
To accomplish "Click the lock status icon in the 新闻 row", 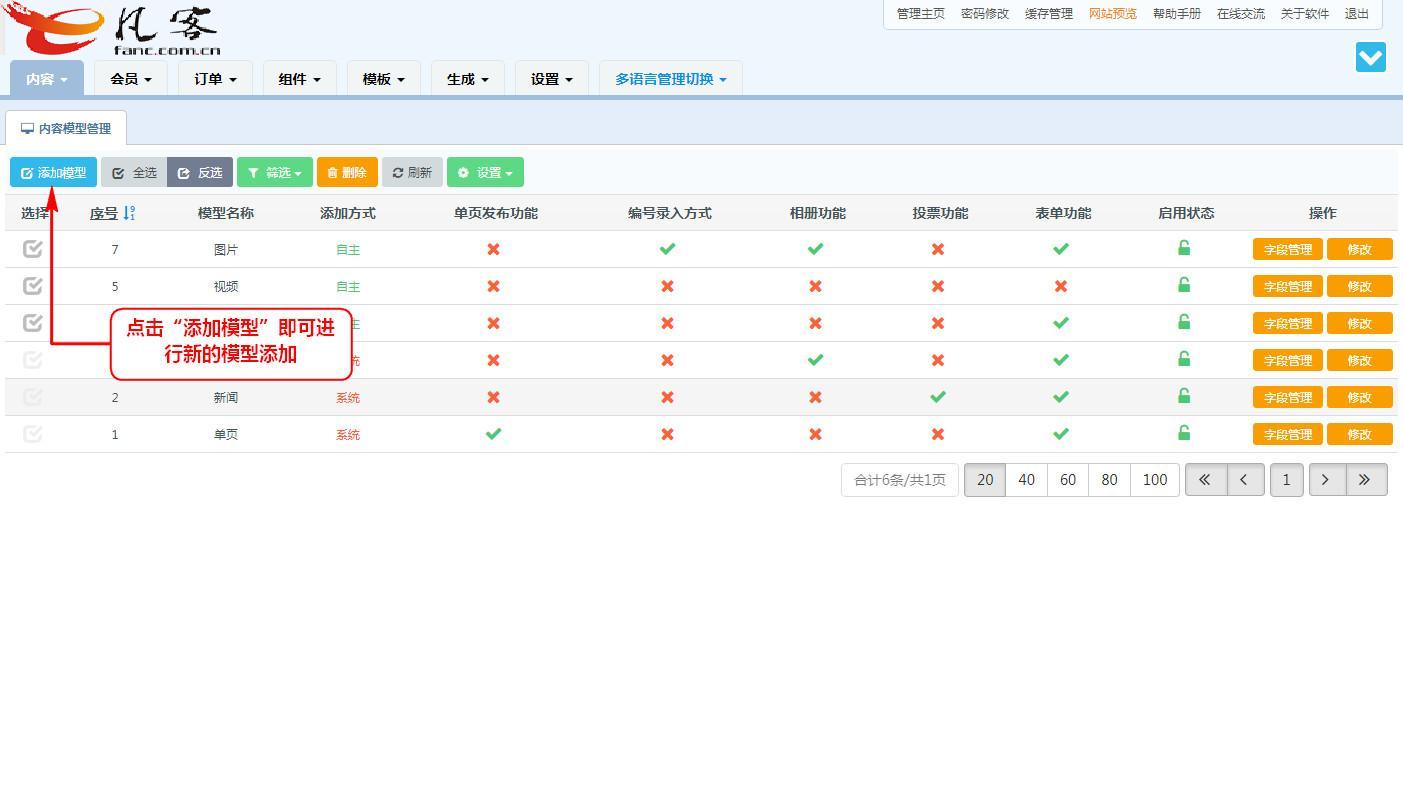I will click(1184, 396).
